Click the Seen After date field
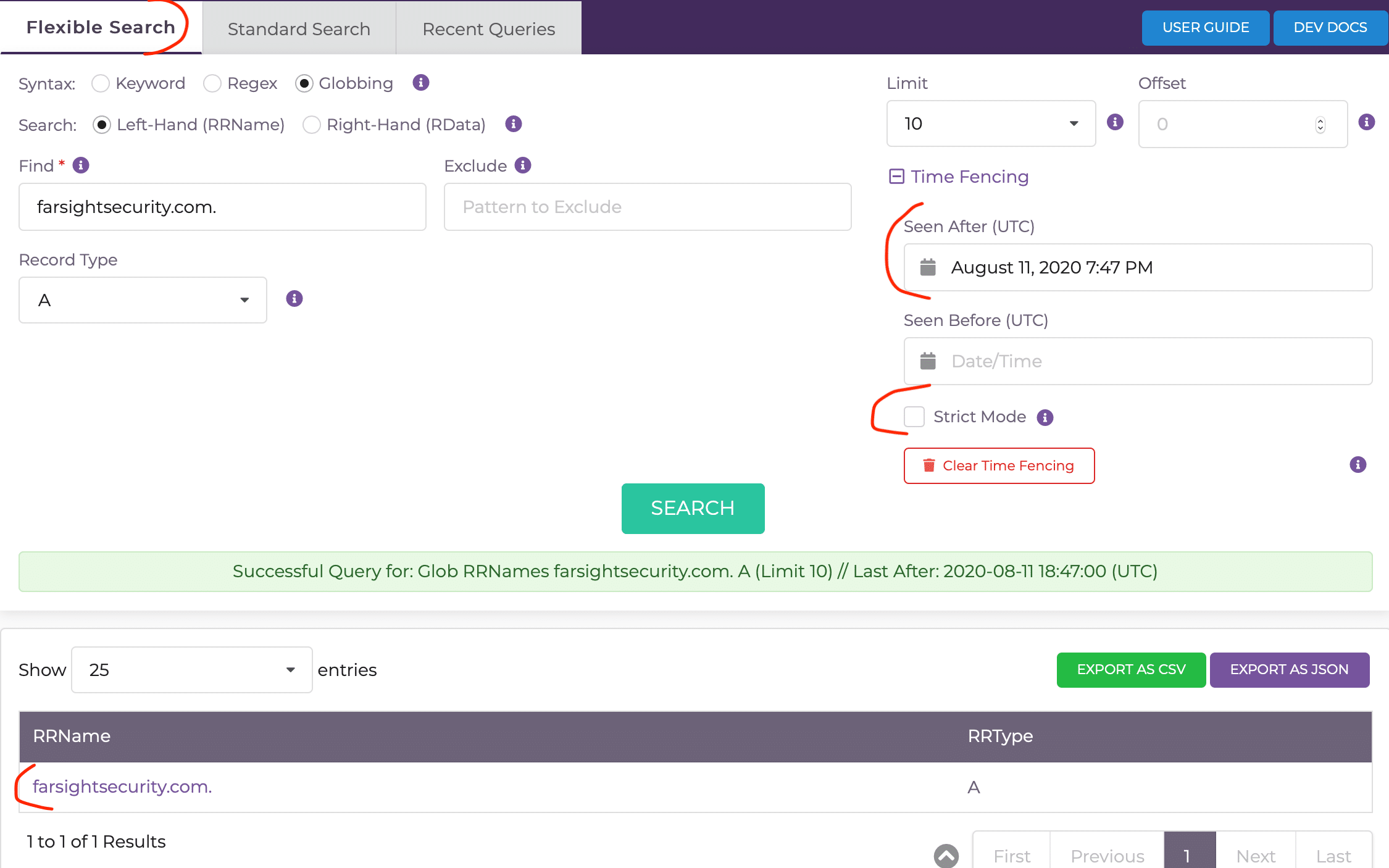The width and height of the screenshot is (1389, 868). click(x=1138, y=267)
